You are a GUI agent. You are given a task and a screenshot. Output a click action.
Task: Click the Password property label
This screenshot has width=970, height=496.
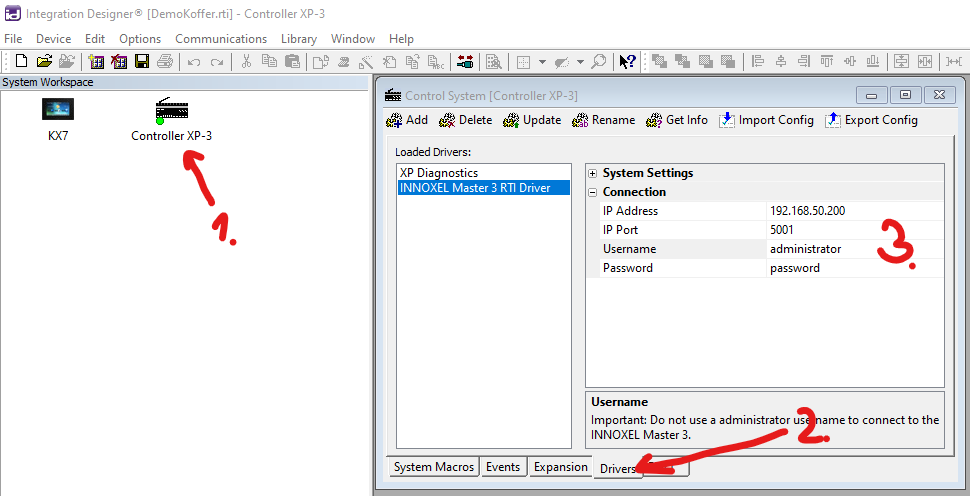[x=628, y=268]
